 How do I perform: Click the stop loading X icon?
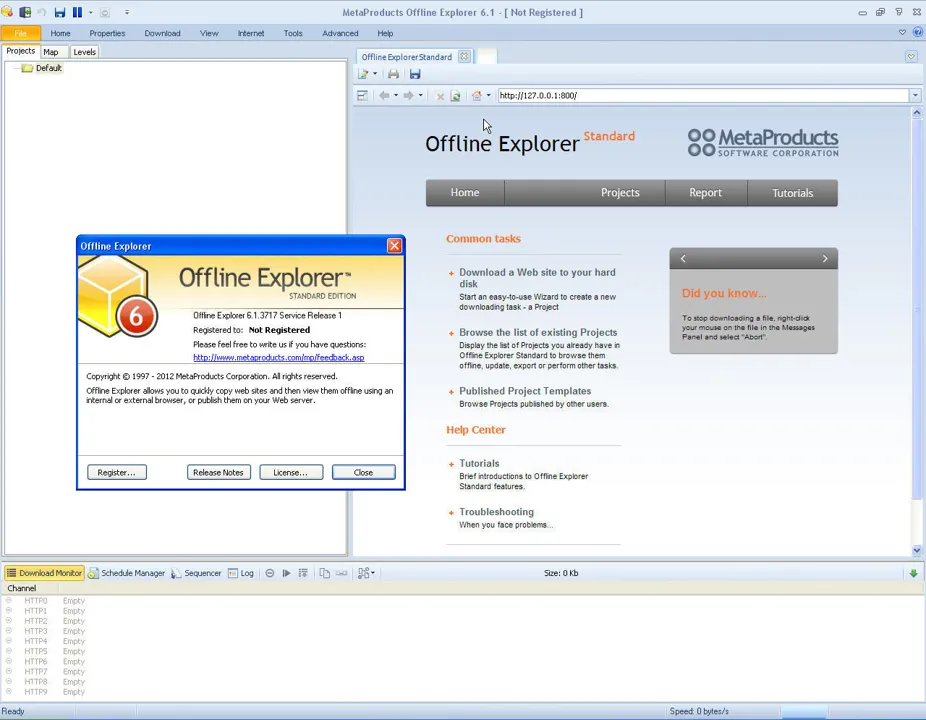439,96
